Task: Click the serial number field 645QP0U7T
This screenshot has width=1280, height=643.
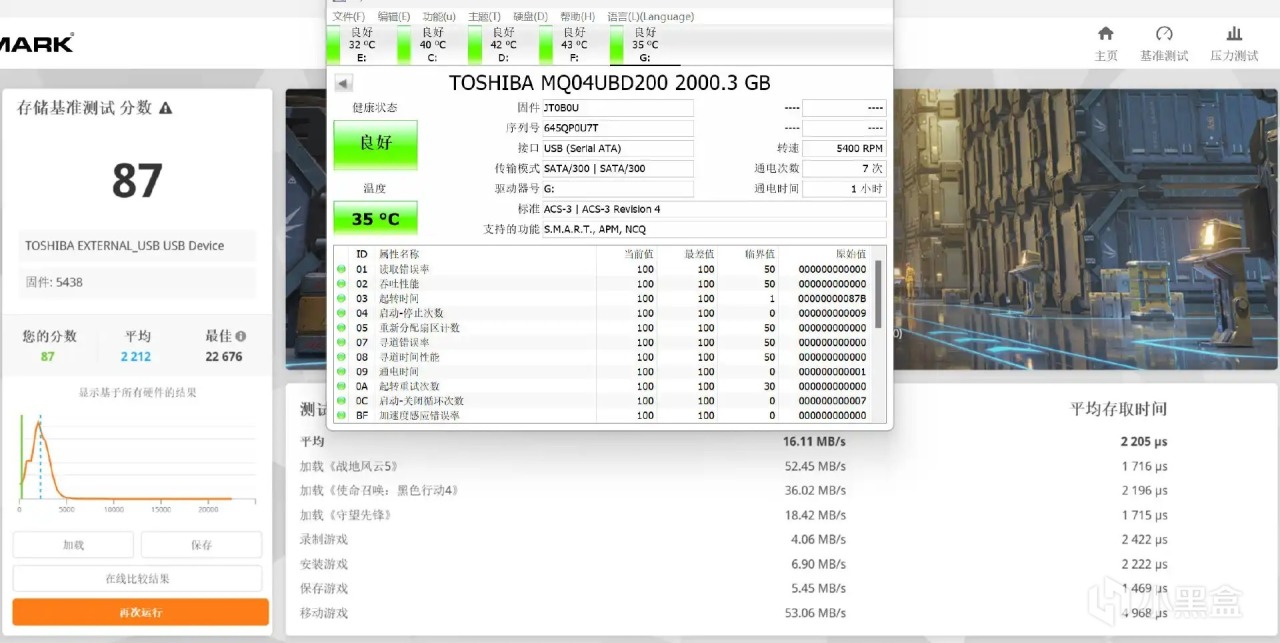Action: (x=617, y=128)
